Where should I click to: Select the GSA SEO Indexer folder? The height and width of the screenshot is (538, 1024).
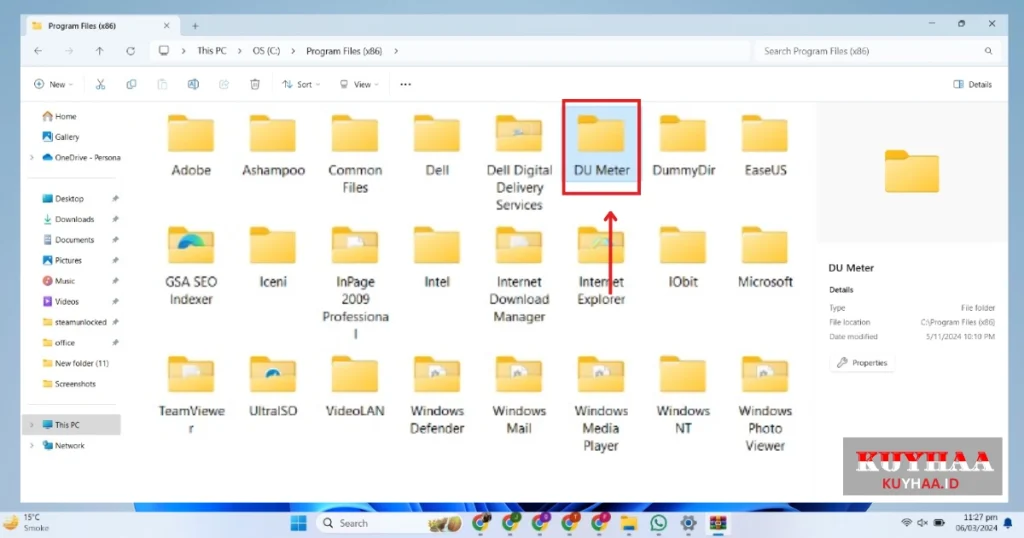click(191, 266)
